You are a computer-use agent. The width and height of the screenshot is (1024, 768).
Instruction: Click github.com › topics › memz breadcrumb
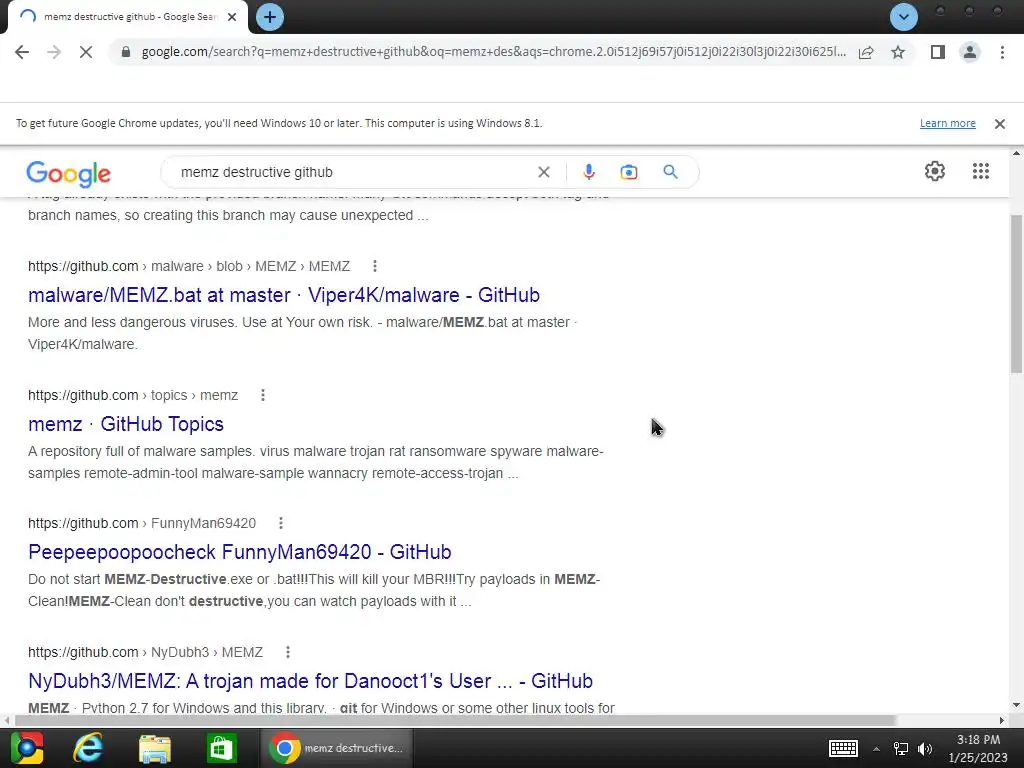pyautogui.click(x=133, y=396)
